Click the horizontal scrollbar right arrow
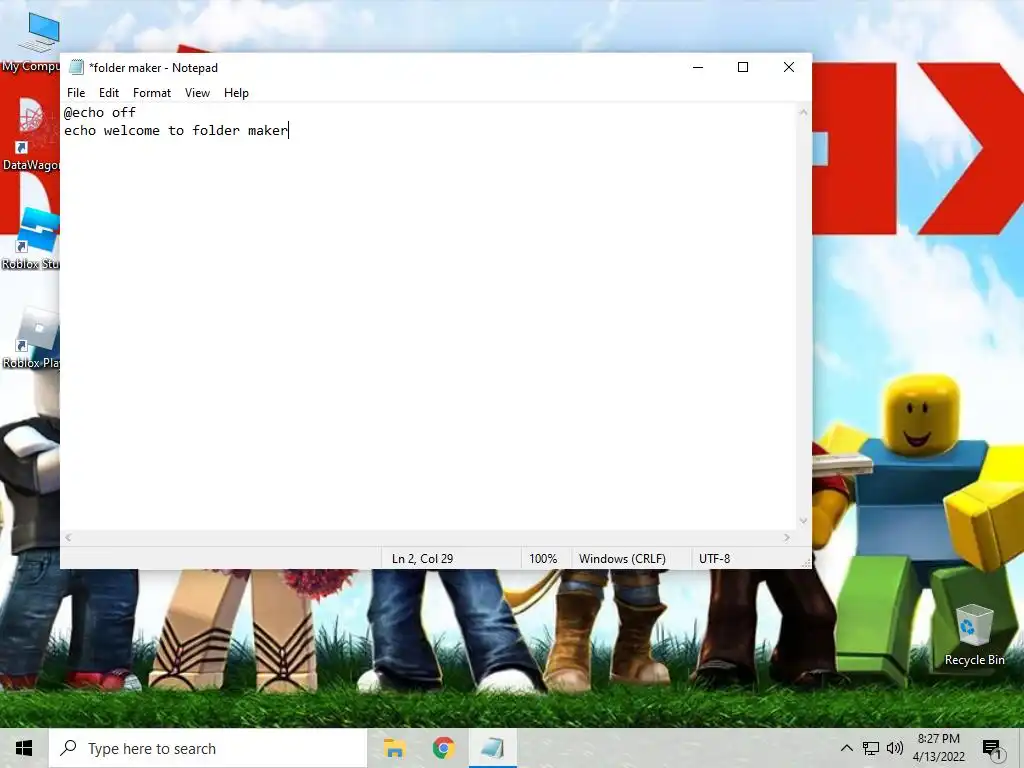Image resolution: width=1024 pixels, height=768 pixels. click(787, 537)
